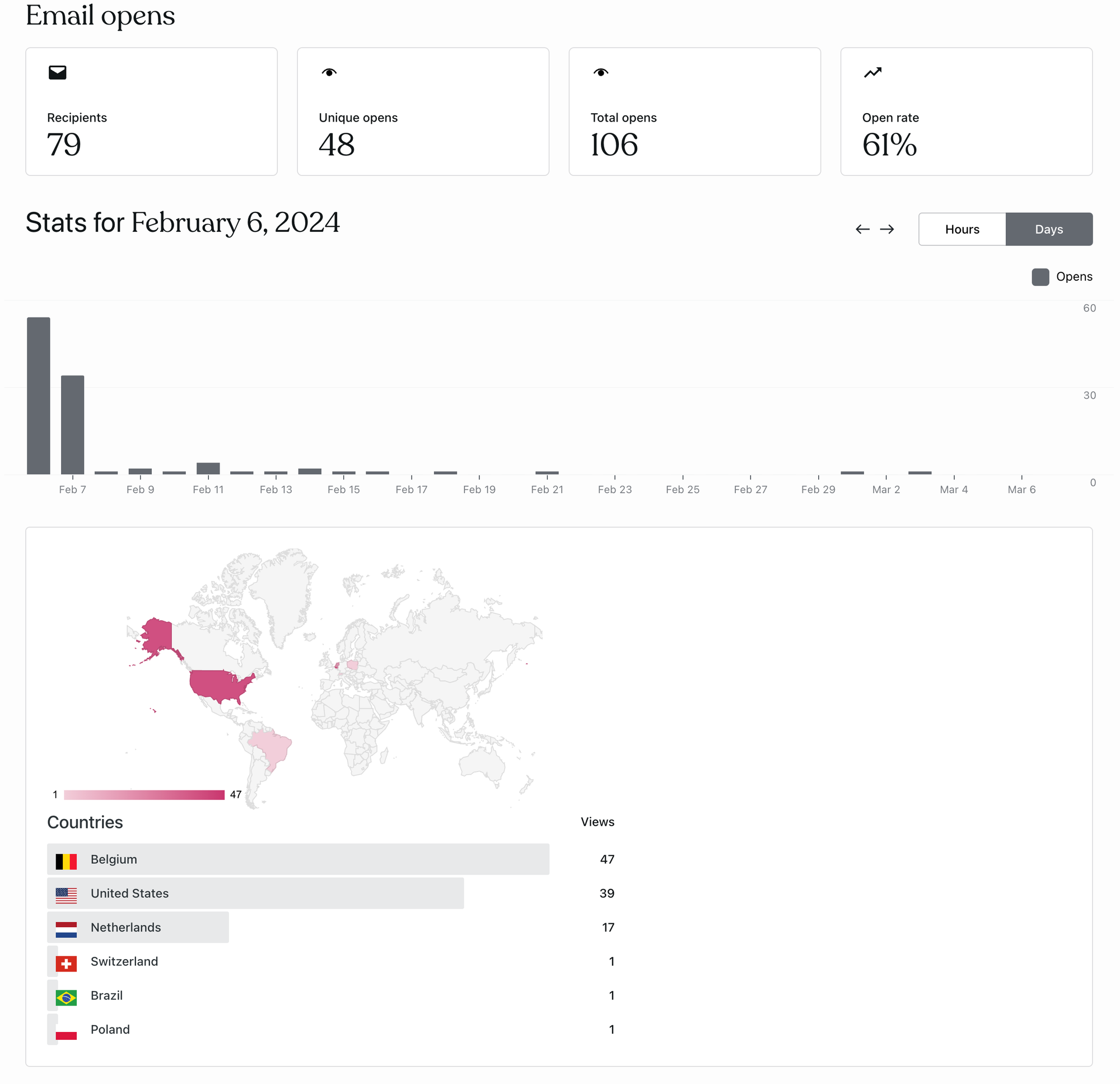The image size is (1120, 1084).
Task: Click the pink map color scale gradient
Action: [x=144, y=795]
